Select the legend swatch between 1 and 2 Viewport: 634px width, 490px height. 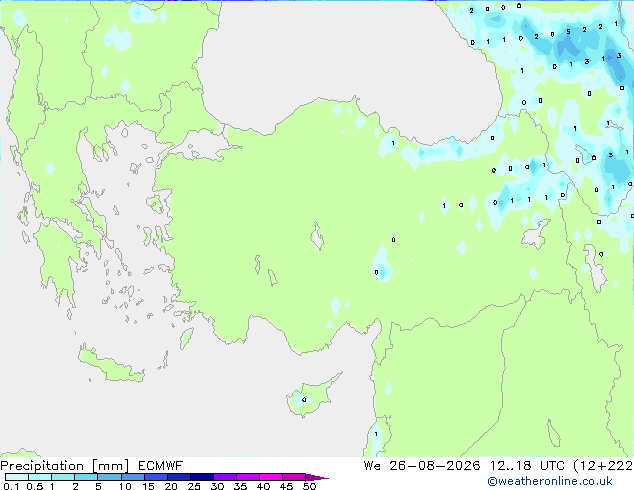pos(63,477)
